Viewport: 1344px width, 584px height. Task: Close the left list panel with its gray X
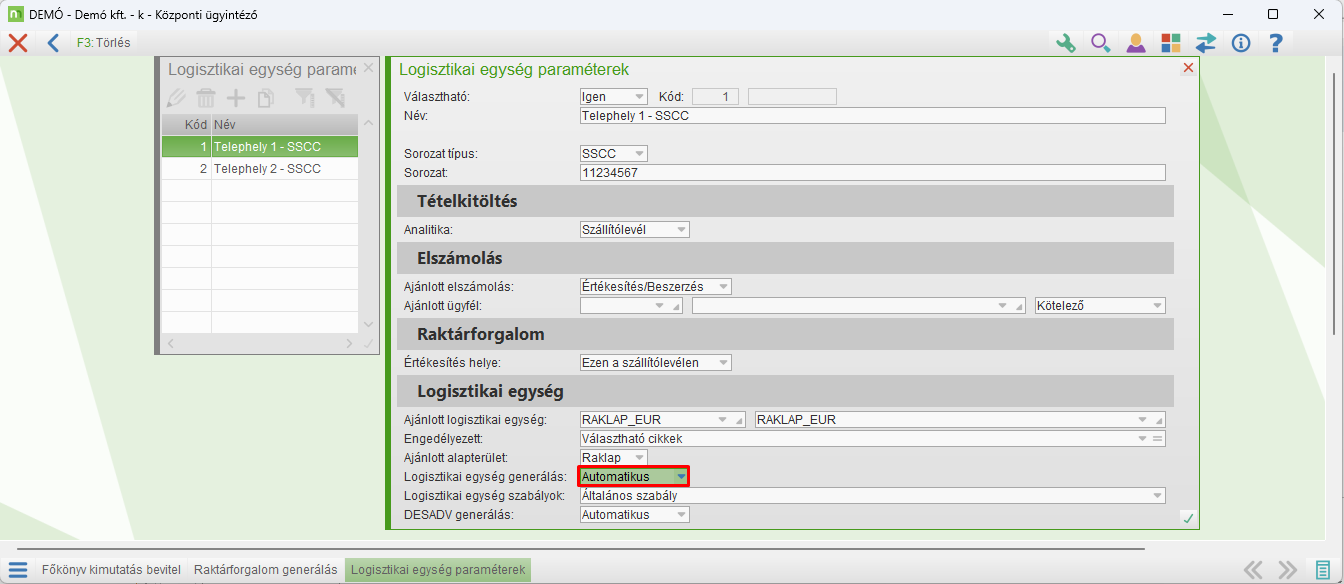tap(368, 68)
